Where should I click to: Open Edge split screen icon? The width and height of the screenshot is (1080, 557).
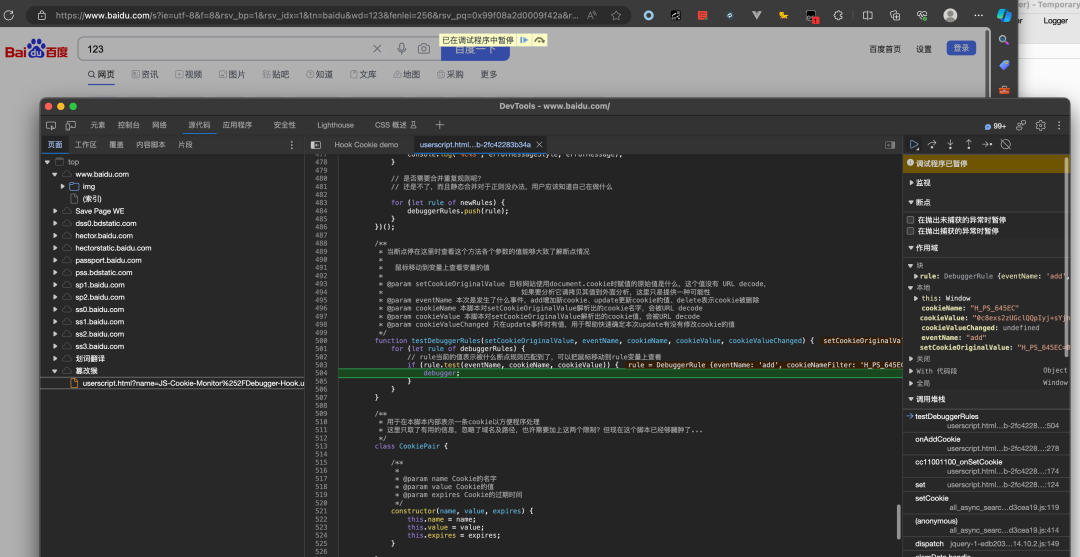[868, 15]
